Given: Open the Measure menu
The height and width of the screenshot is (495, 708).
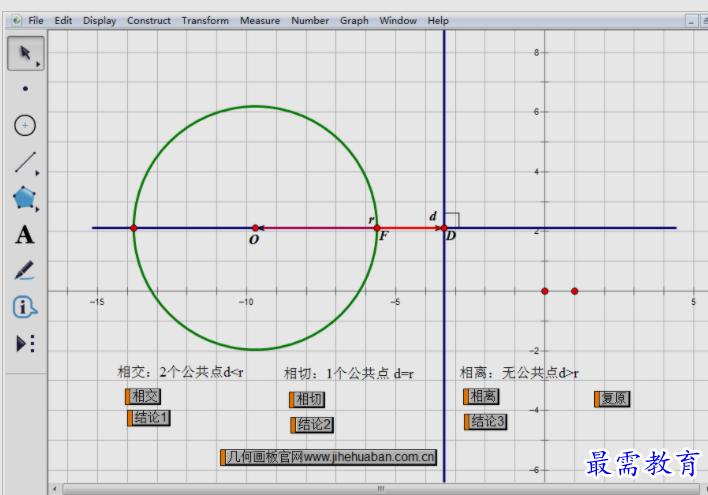Looking at the screenshot, I should (x=260, y=20).
